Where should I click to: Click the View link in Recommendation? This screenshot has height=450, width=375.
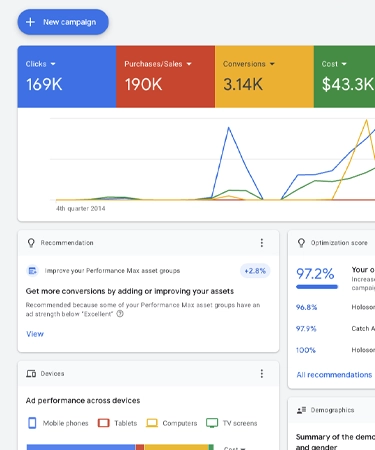coord(35,334)
